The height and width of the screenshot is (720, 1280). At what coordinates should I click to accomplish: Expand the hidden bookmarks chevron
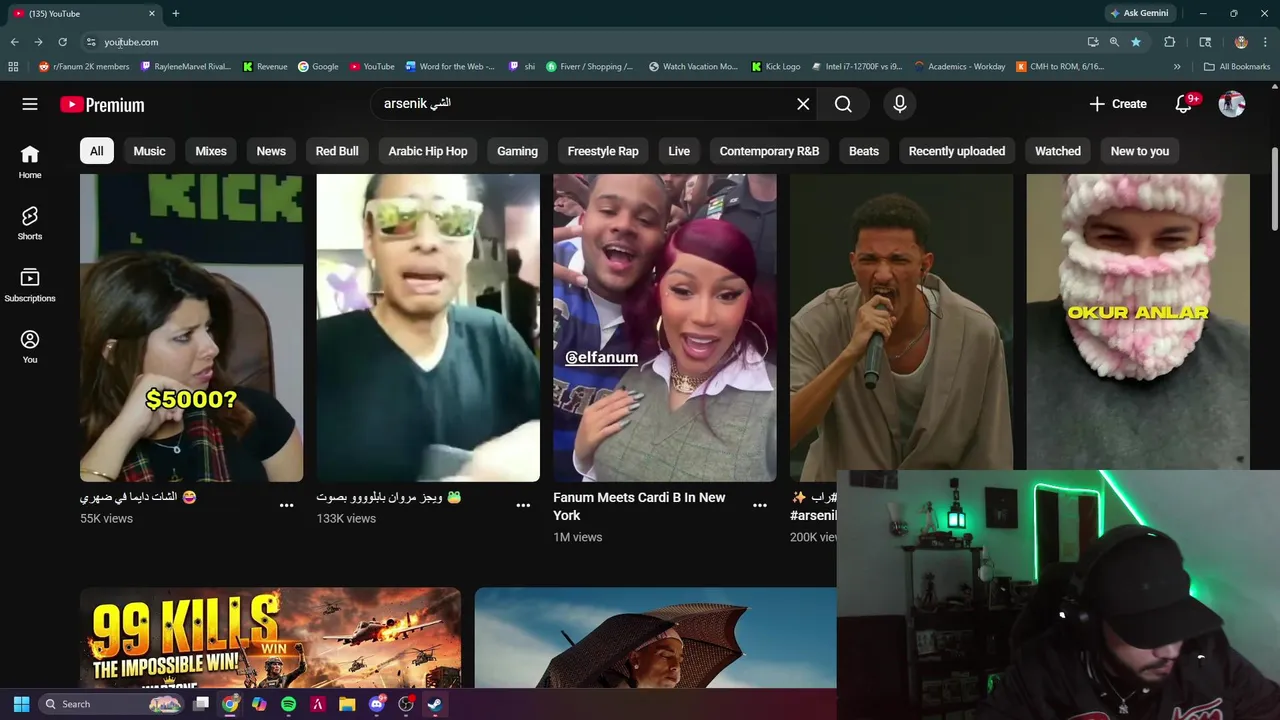[1177, 67]
